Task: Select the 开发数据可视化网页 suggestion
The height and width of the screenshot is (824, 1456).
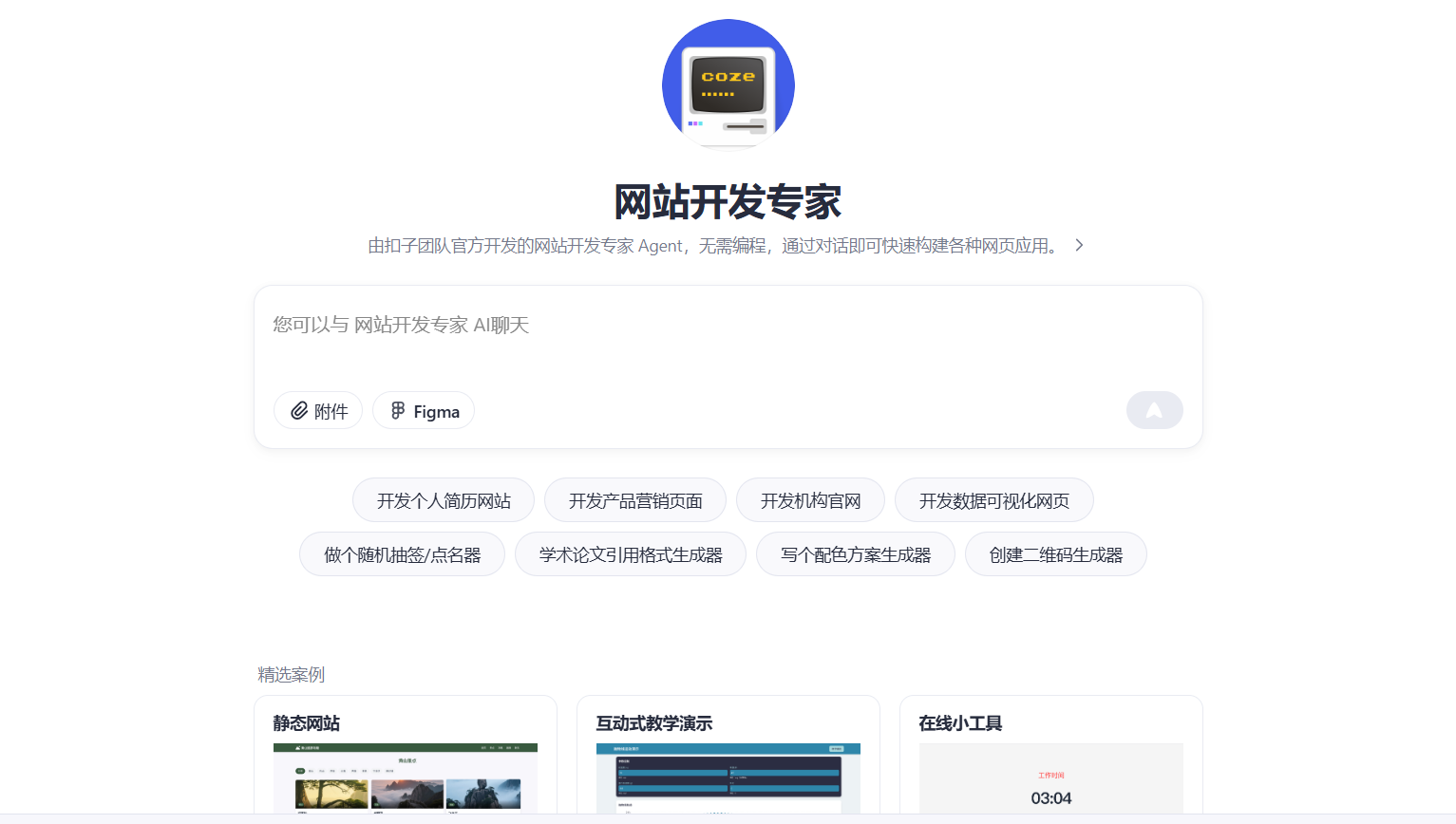Action: click(994, 500)
